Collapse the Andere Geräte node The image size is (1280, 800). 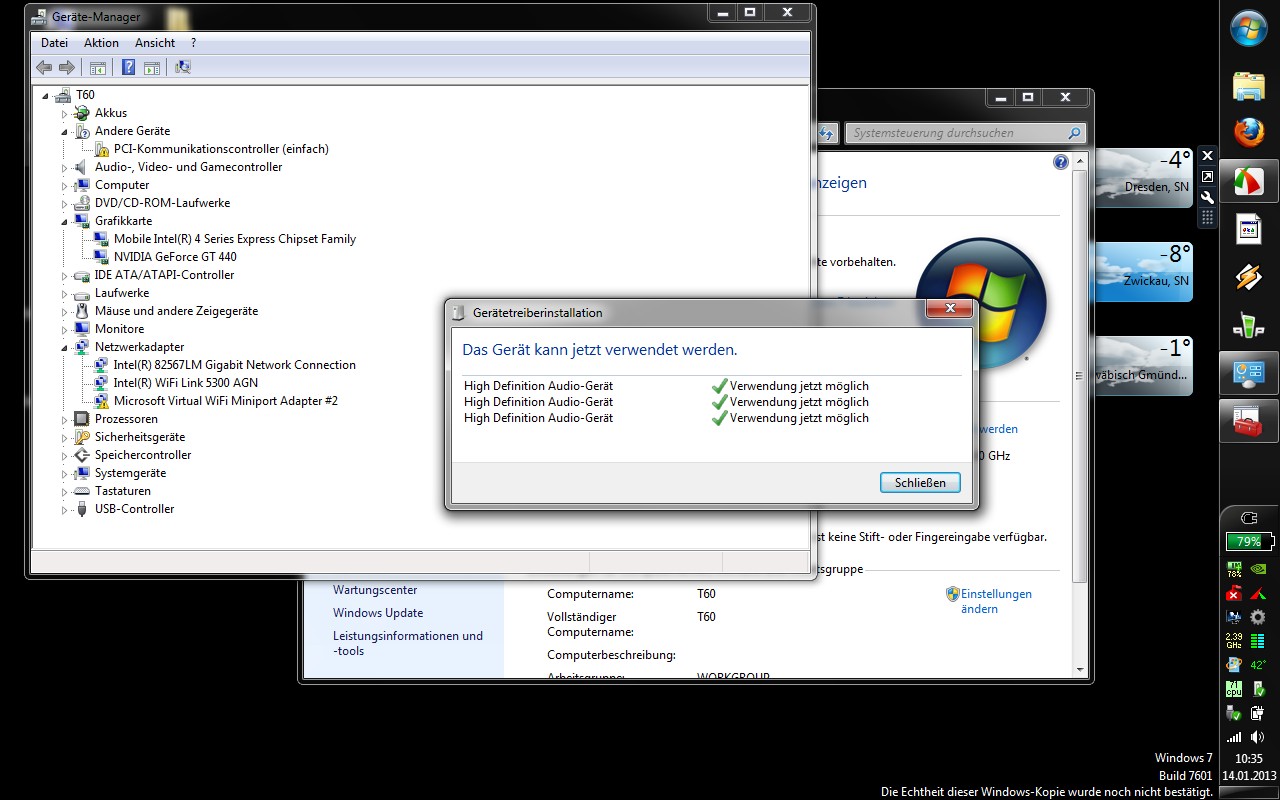[65, 131]
